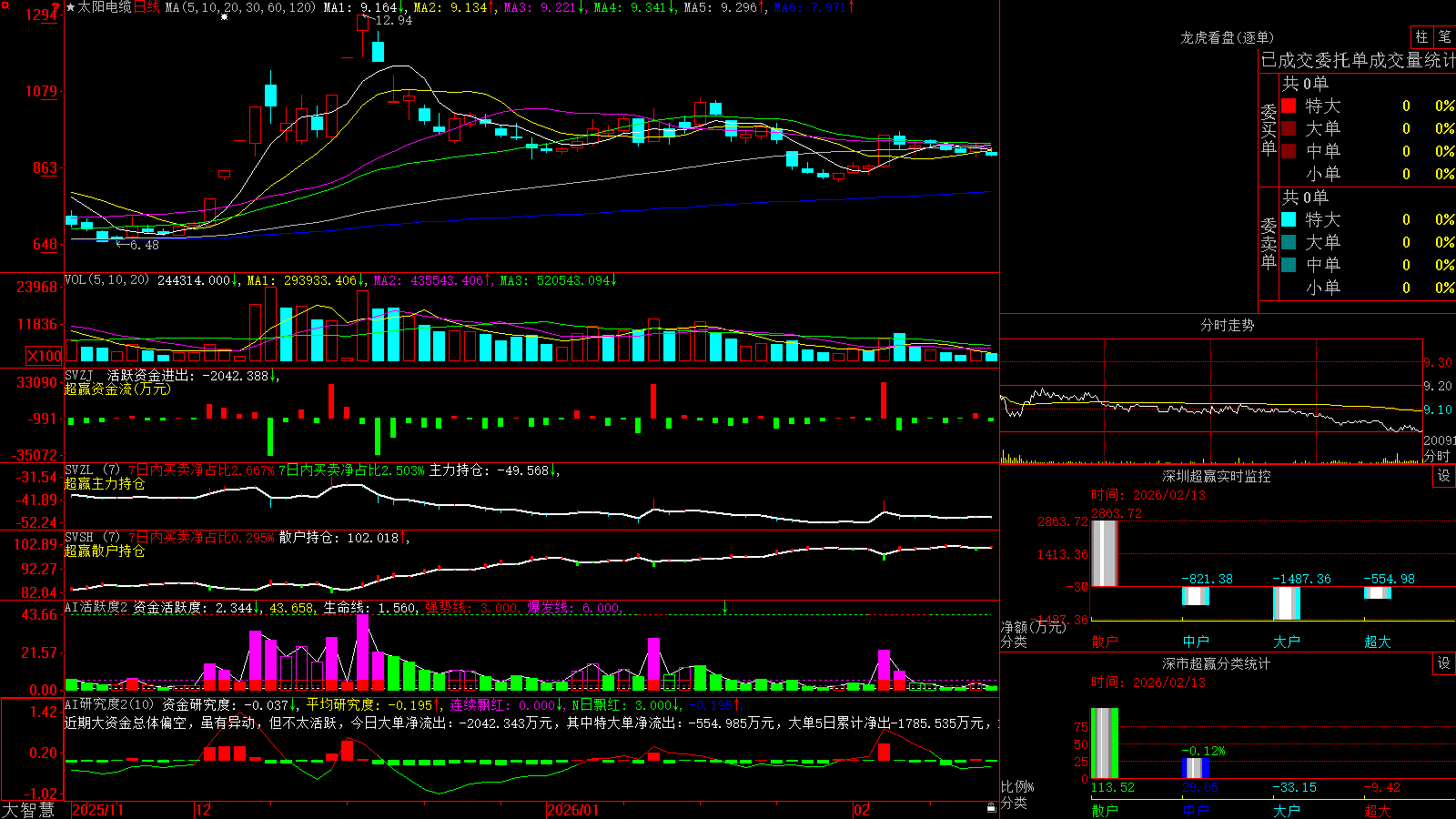Viewport: 1456px width, 819px height.
Task: Switch to 柱 bar display mode
Action: pos(1421,36)
